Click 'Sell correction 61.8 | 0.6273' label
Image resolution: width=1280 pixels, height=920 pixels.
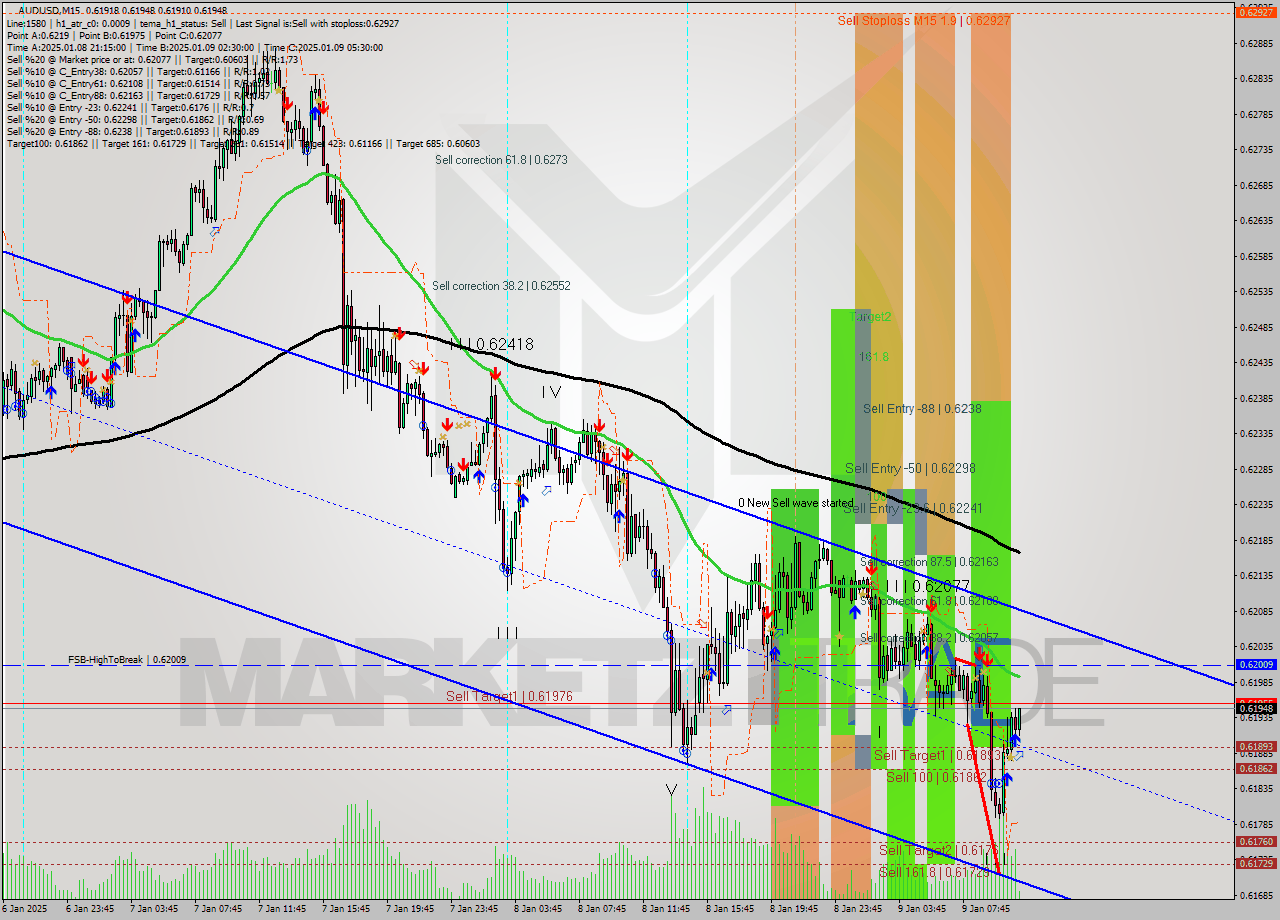pyautogui.click(x=501, y=160)
